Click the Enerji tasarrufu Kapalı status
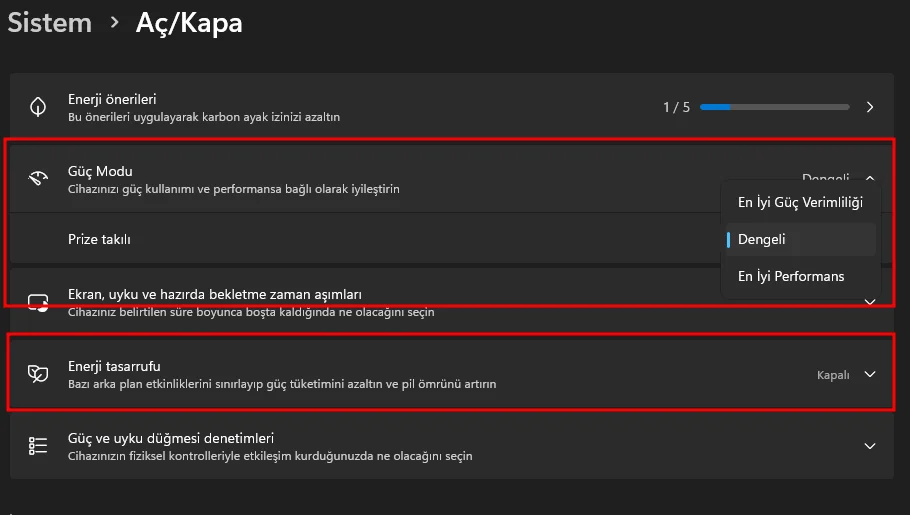Viewport: 910px width, 515px height. 833,375
